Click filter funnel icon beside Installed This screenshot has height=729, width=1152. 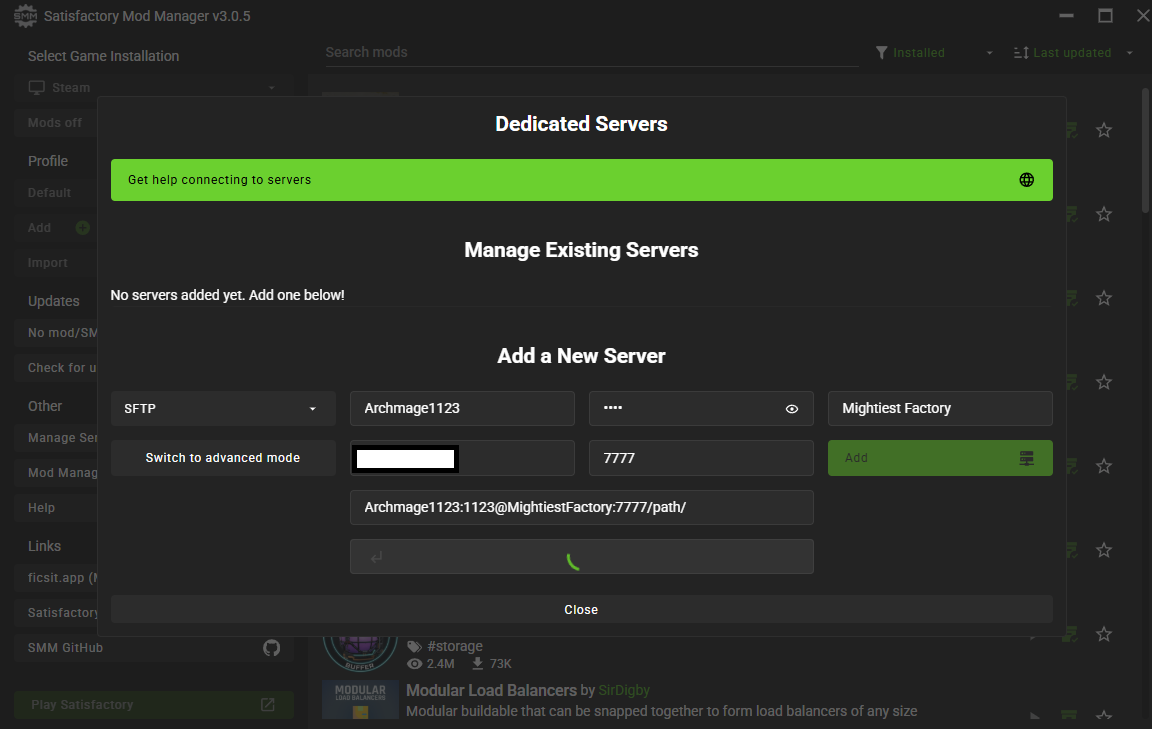(x=882, y=53)
